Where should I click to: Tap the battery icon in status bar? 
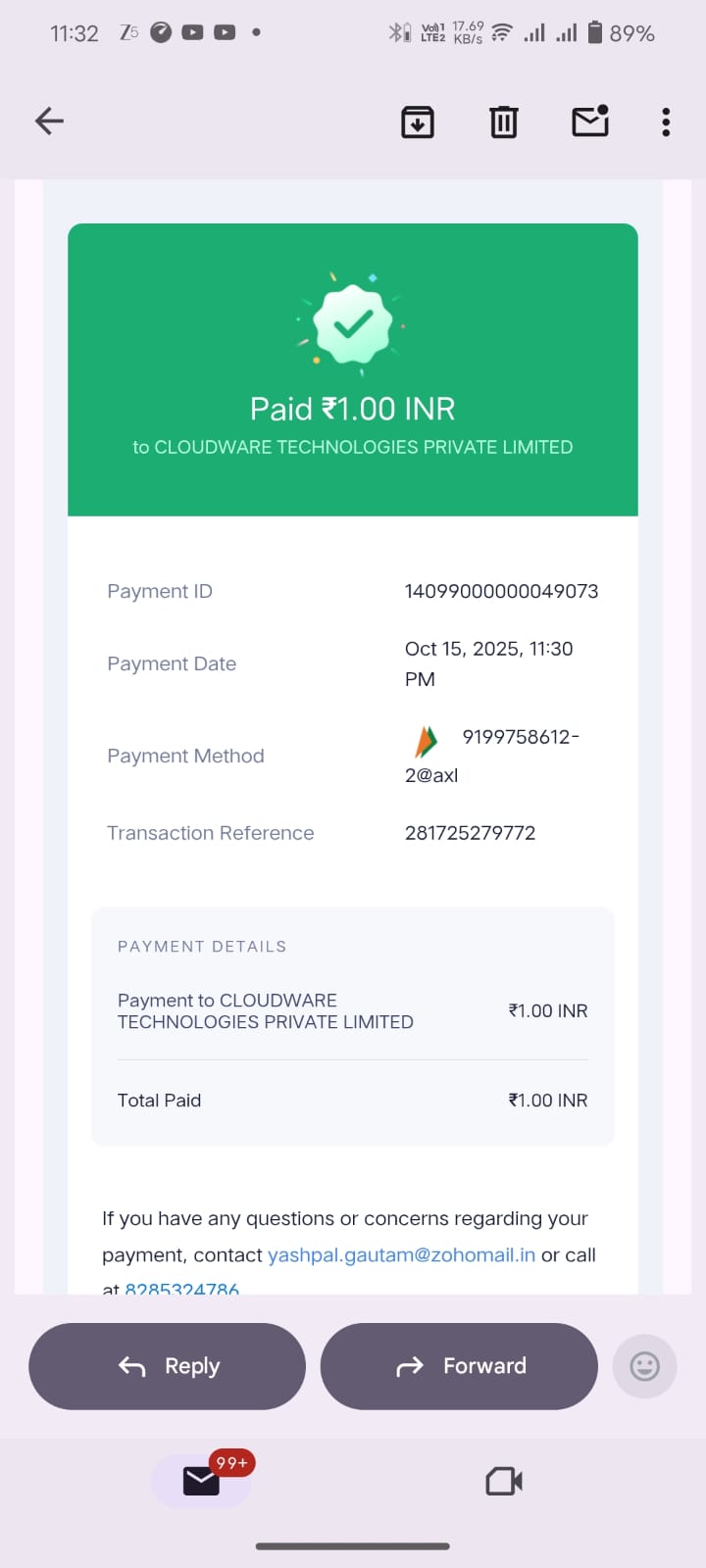tap(594, 33)
